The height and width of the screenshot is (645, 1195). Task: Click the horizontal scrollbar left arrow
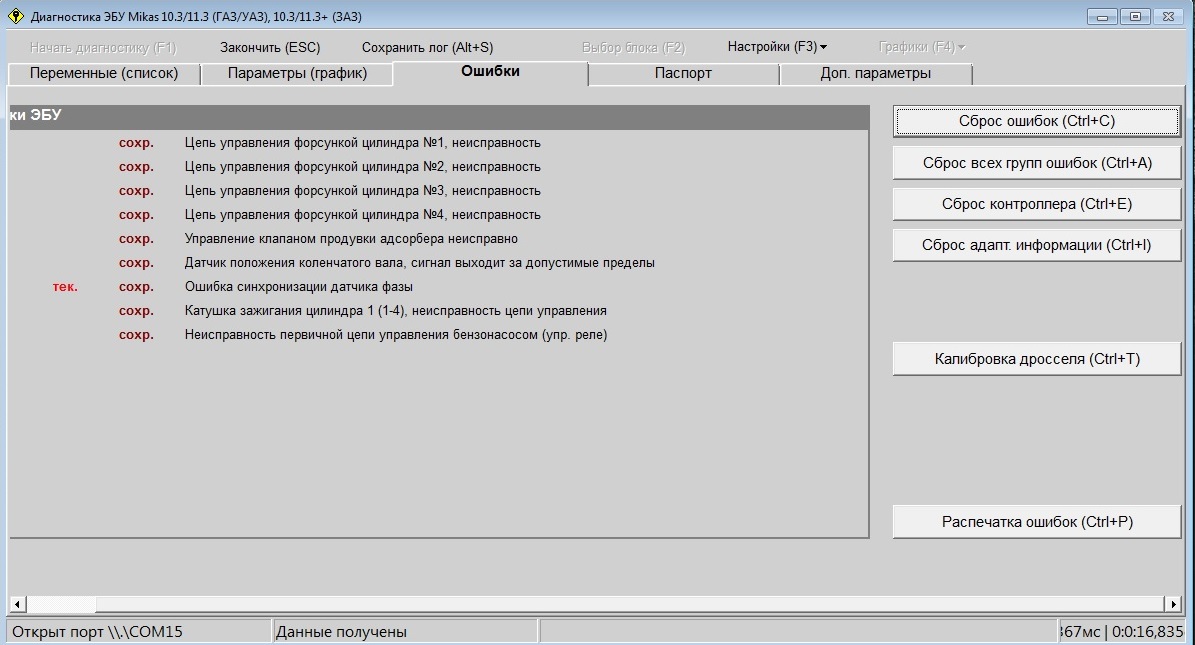(17, 604)
